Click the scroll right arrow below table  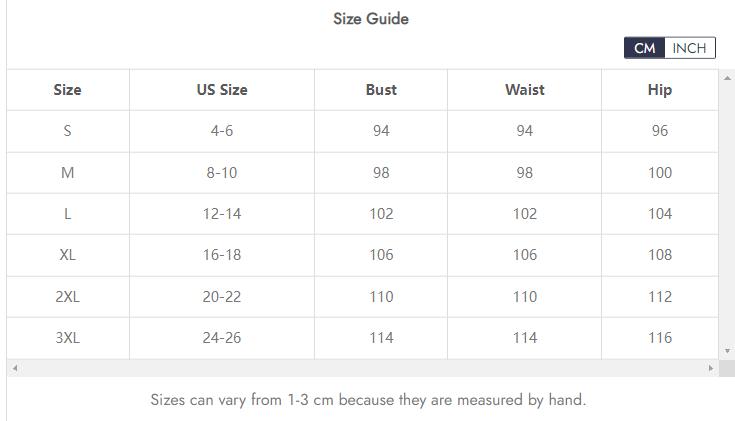711,368
